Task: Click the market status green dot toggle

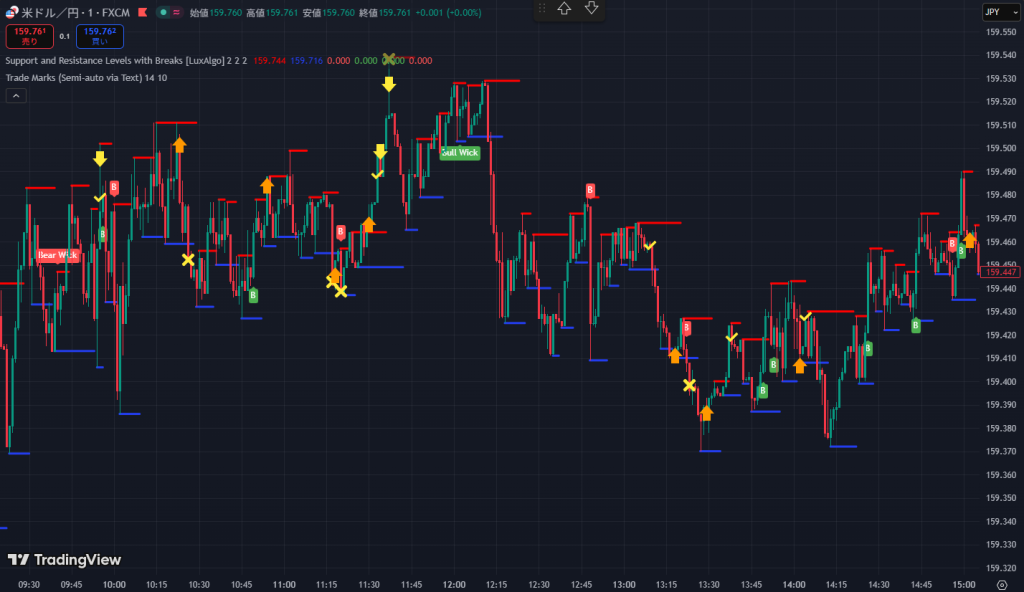Action: tap(163, 12)
